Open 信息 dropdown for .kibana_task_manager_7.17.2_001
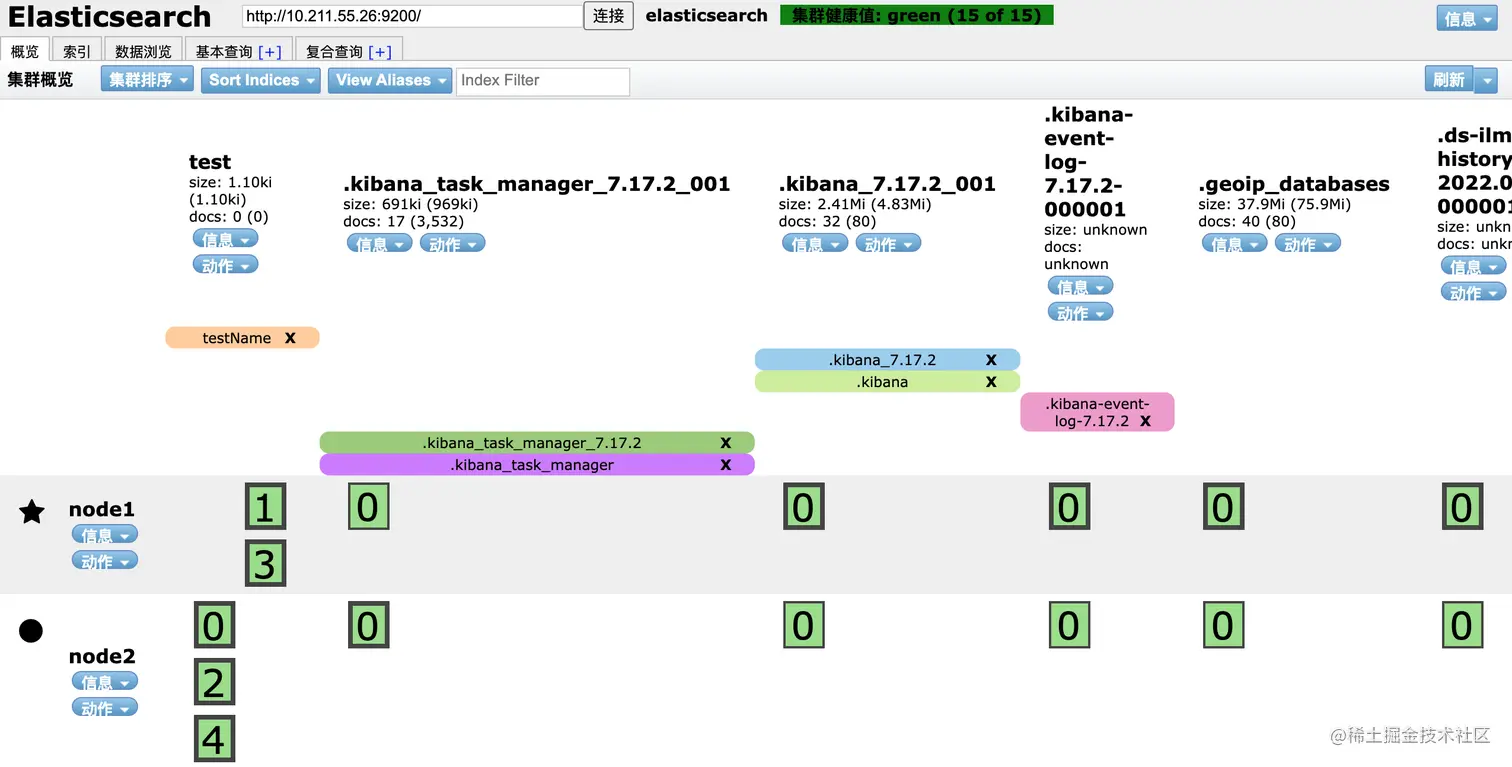This screenshot has width=1512, height=767. click(x=379, y=244)
